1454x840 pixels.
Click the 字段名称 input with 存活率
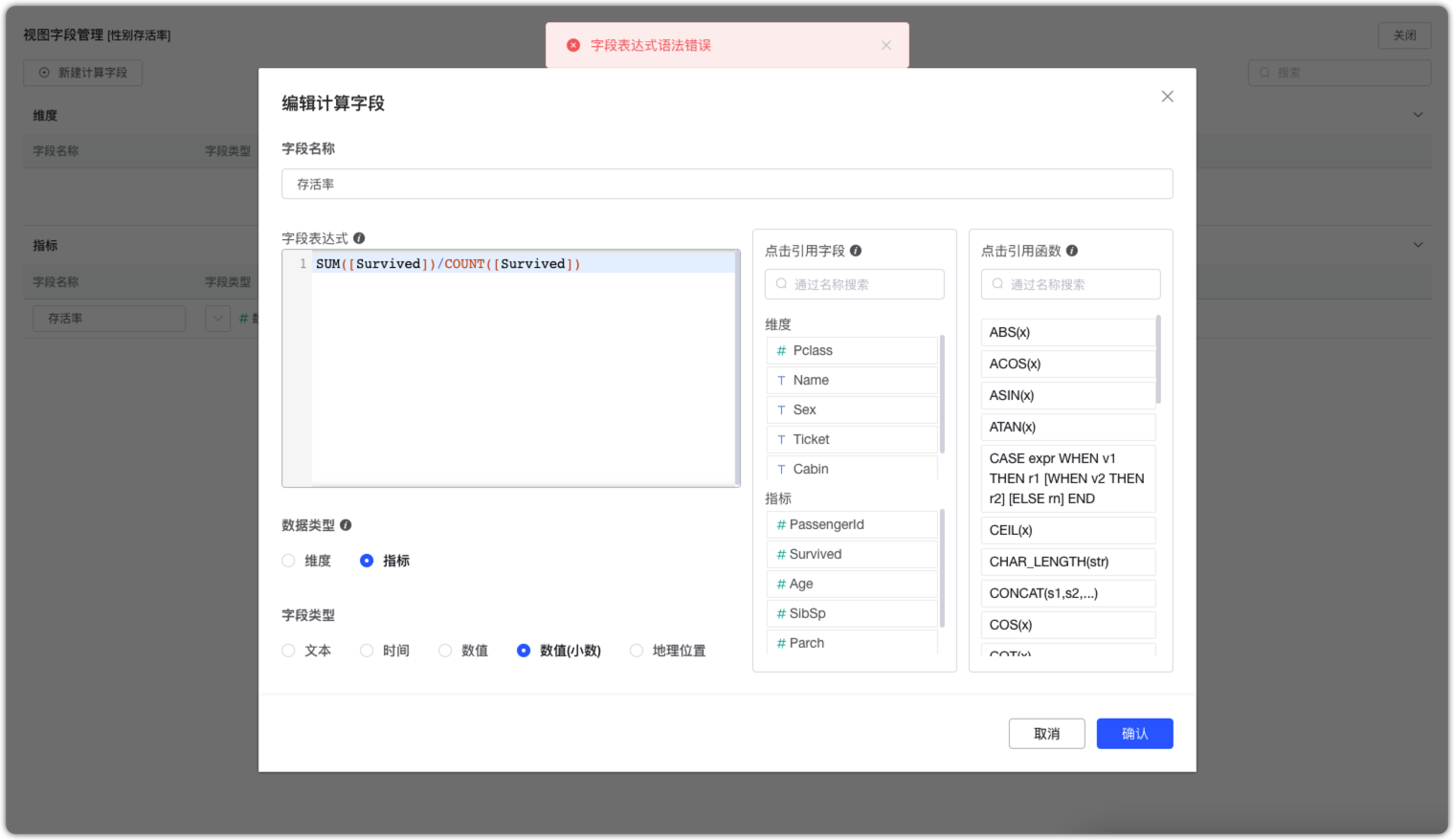click(727, 184)
